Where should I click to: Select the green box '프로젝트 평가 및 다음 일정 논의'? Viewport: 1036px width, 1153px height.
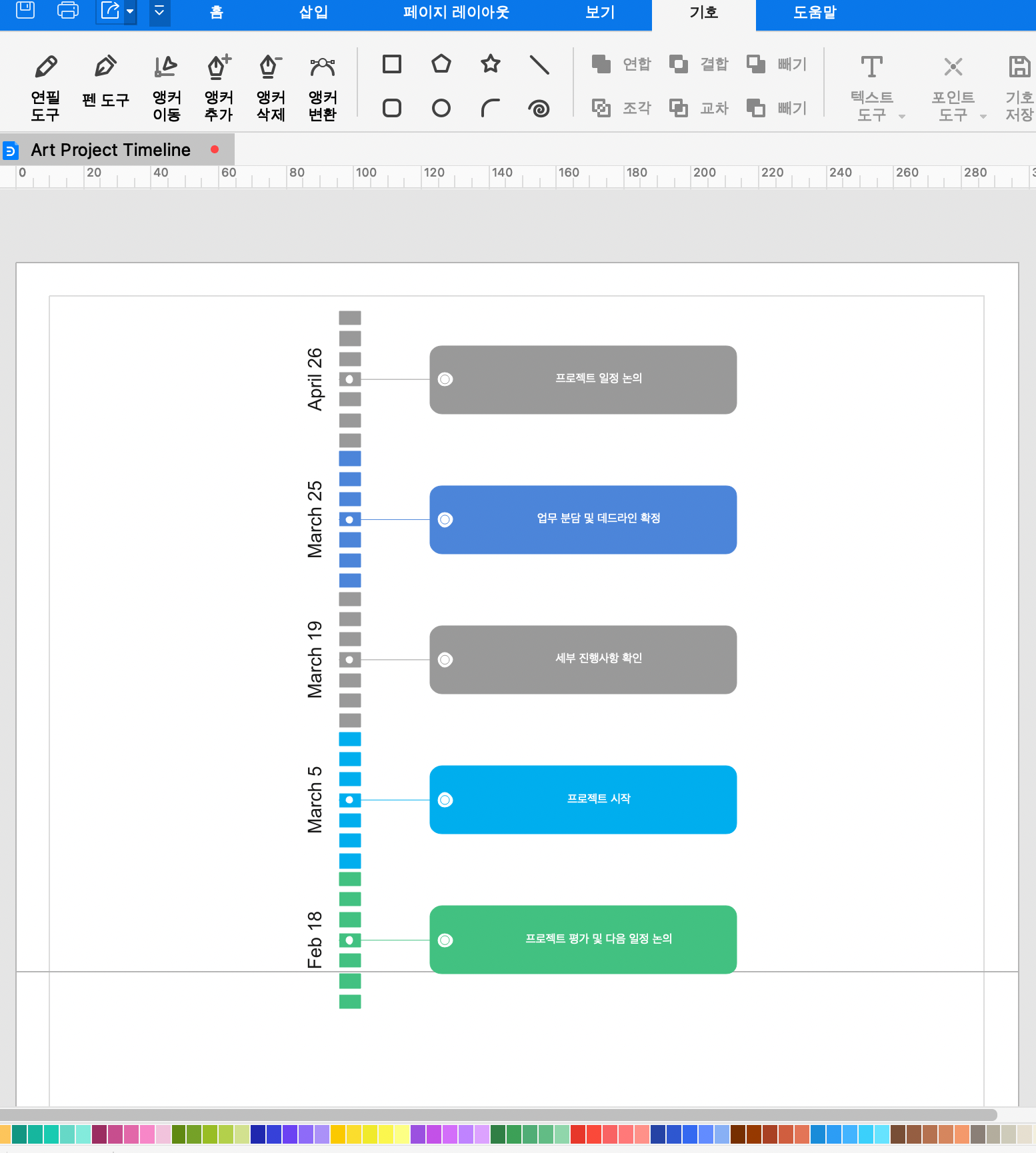pos(583,939)
